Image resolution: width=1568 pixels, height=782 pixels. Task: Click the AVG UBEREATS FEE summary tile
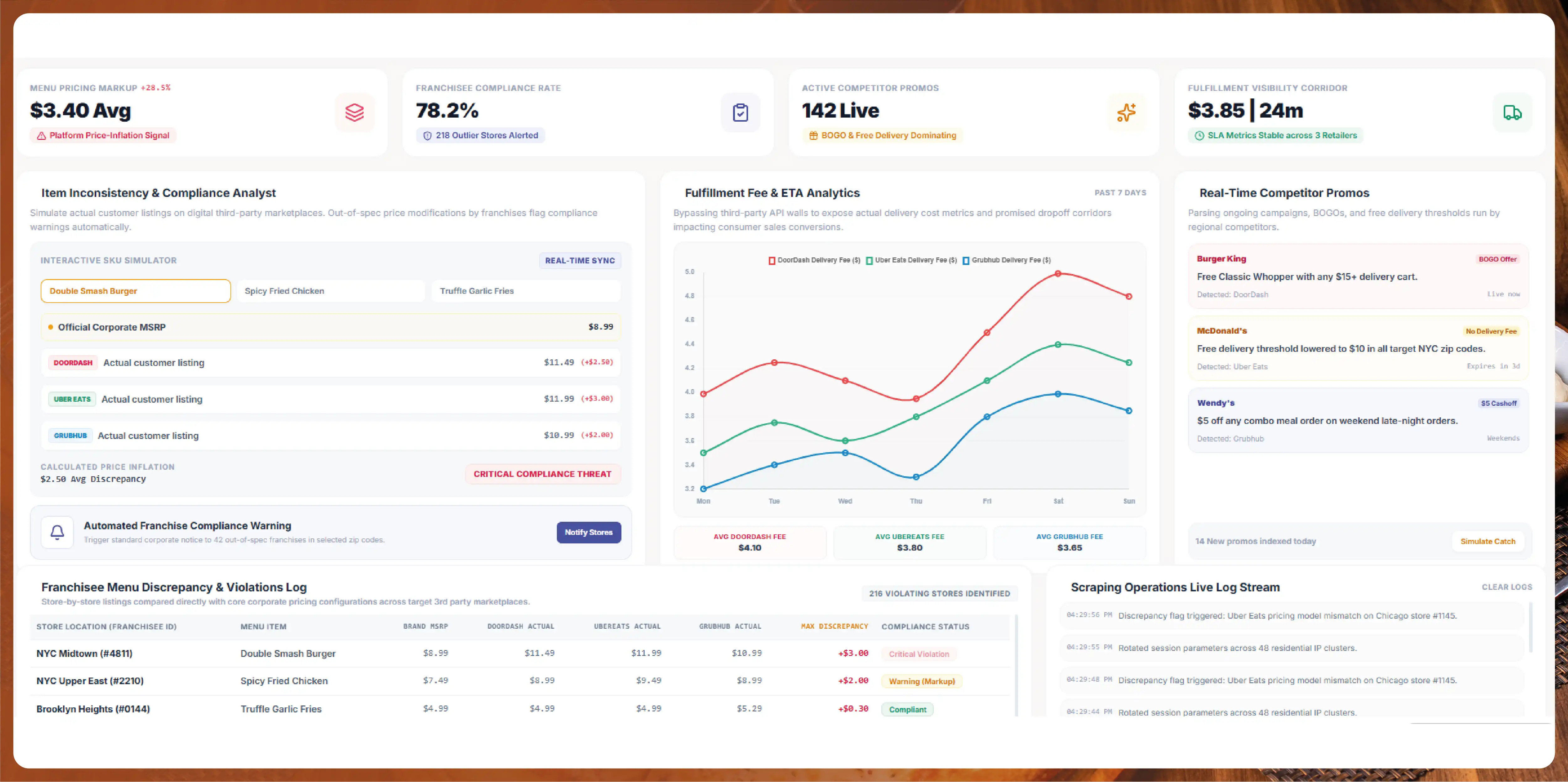click(x=909, y=542)
